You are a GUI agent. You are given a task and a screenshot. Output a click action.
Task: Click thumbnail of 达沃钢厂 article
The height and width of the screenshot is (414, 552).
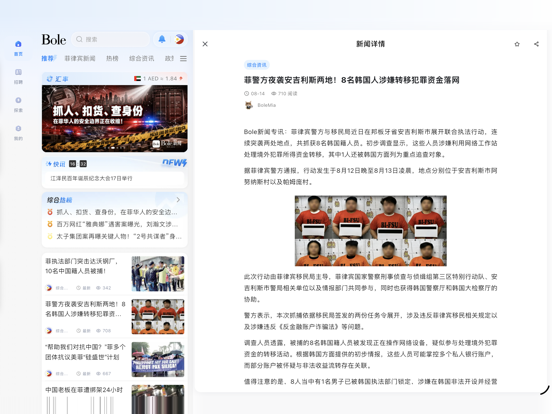coord(158,274)
